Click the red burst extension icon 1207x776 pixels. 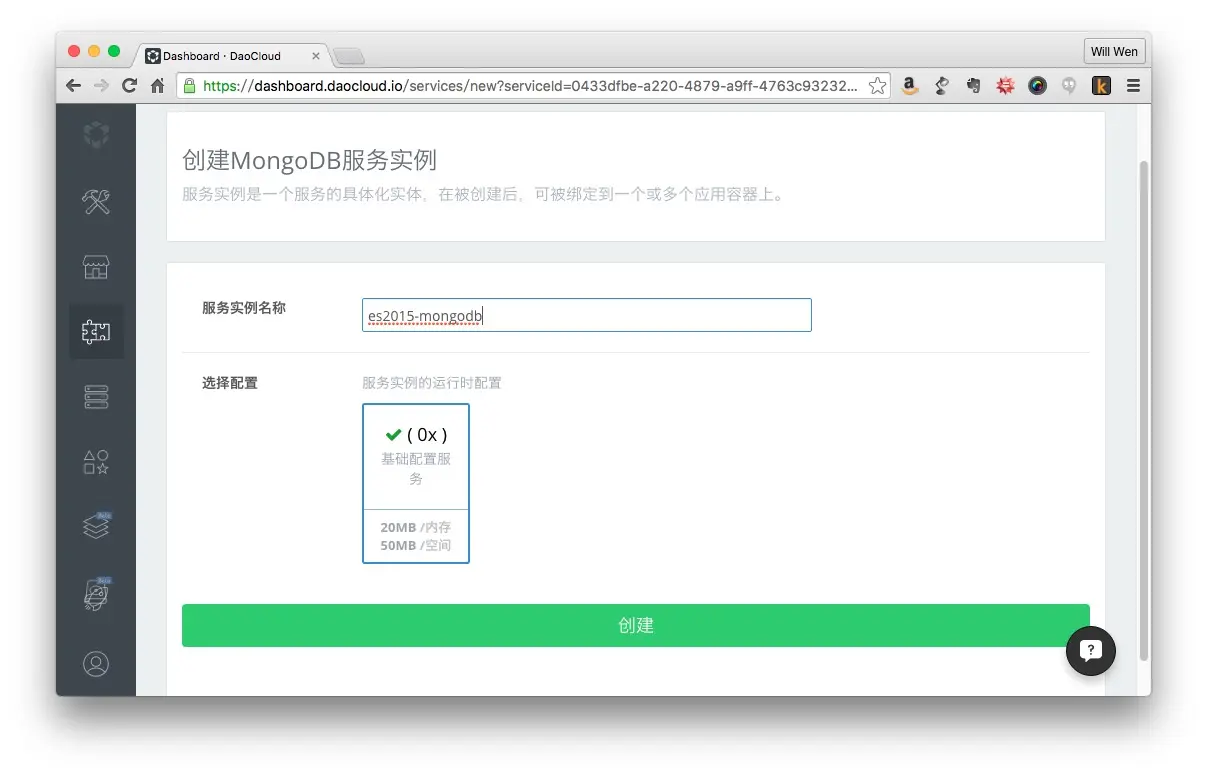(x=1005, y=86)
